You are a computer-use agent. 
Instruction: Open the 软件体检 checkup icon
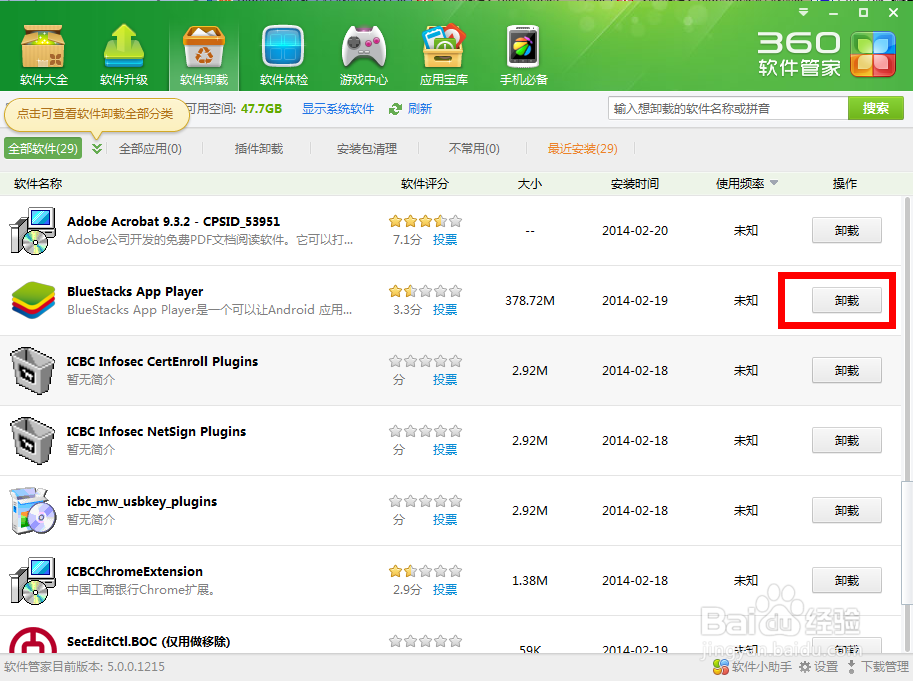[x=284, y=55]
